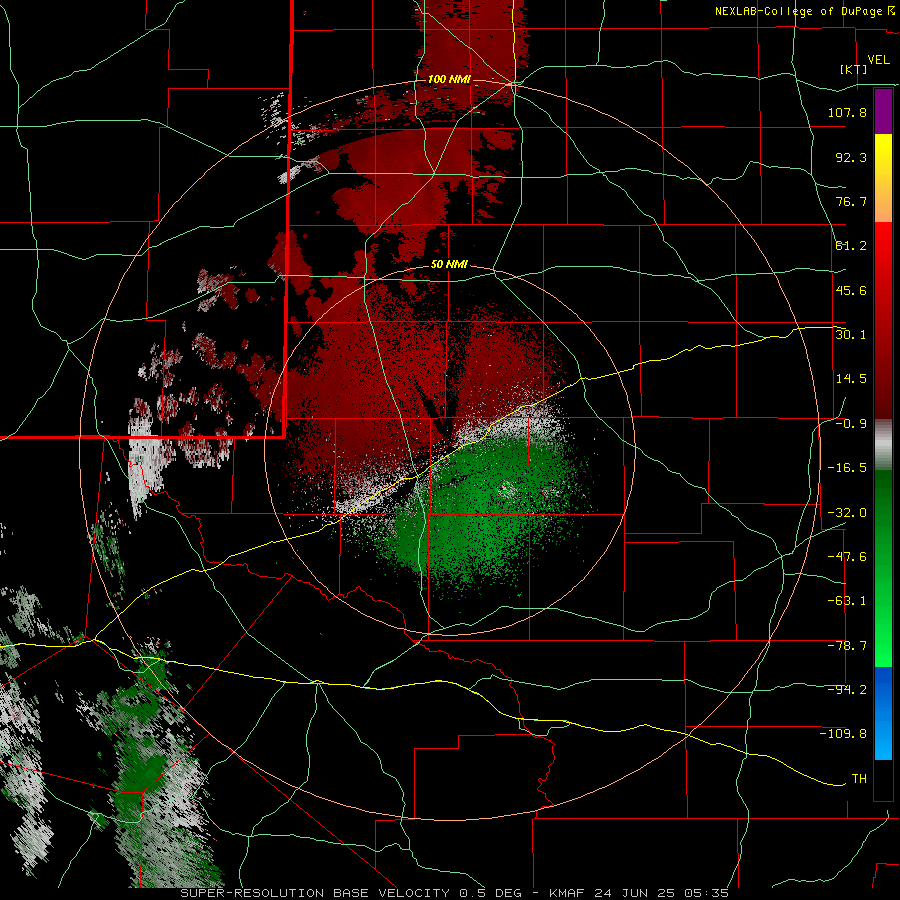900x900 pixels.
Task: Click the 30.1 velocity scale value
Action: [x=851, y=335]
